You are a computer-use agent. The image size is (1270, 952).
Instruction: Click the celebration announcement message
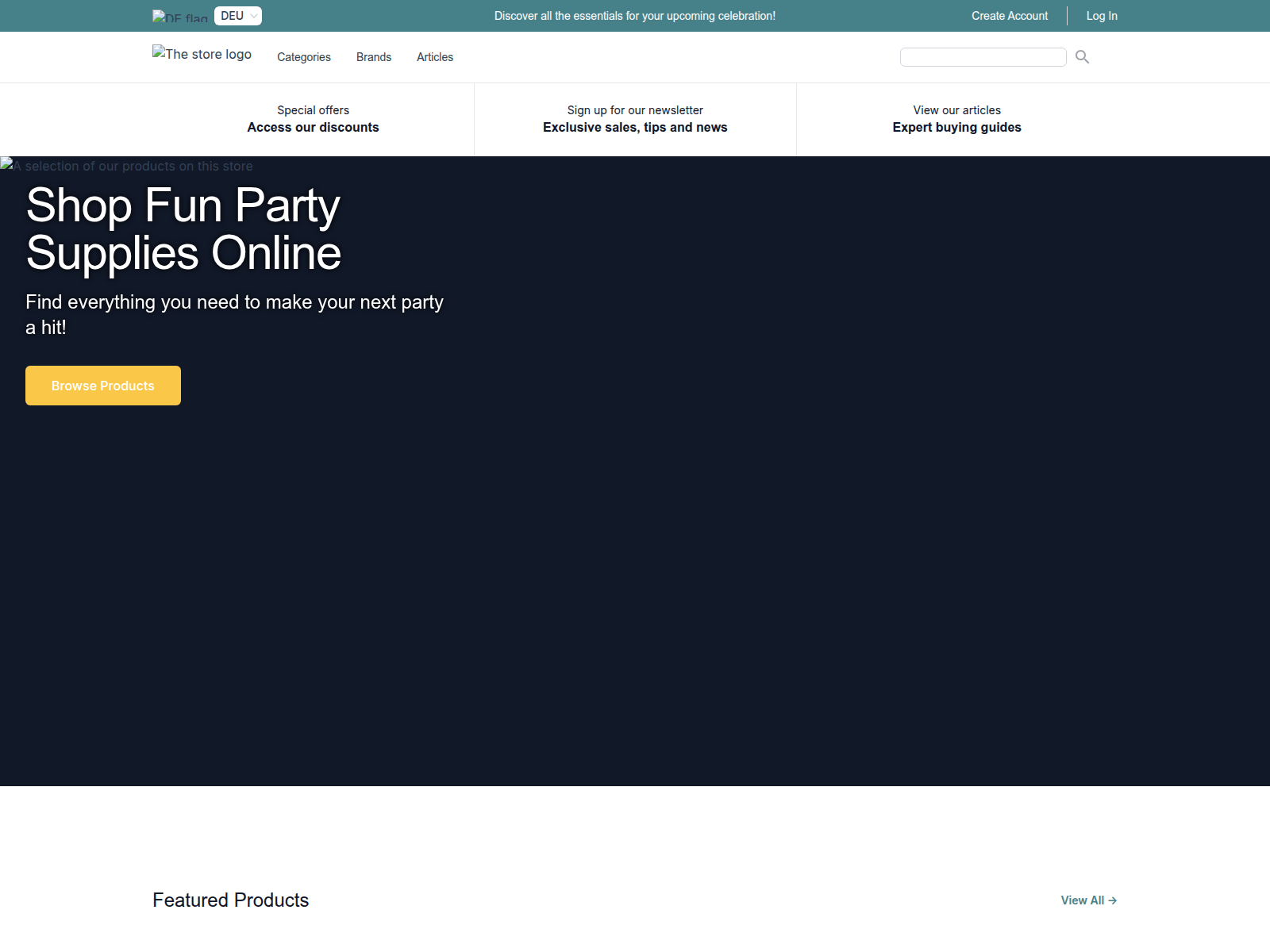tap(634, 15)
